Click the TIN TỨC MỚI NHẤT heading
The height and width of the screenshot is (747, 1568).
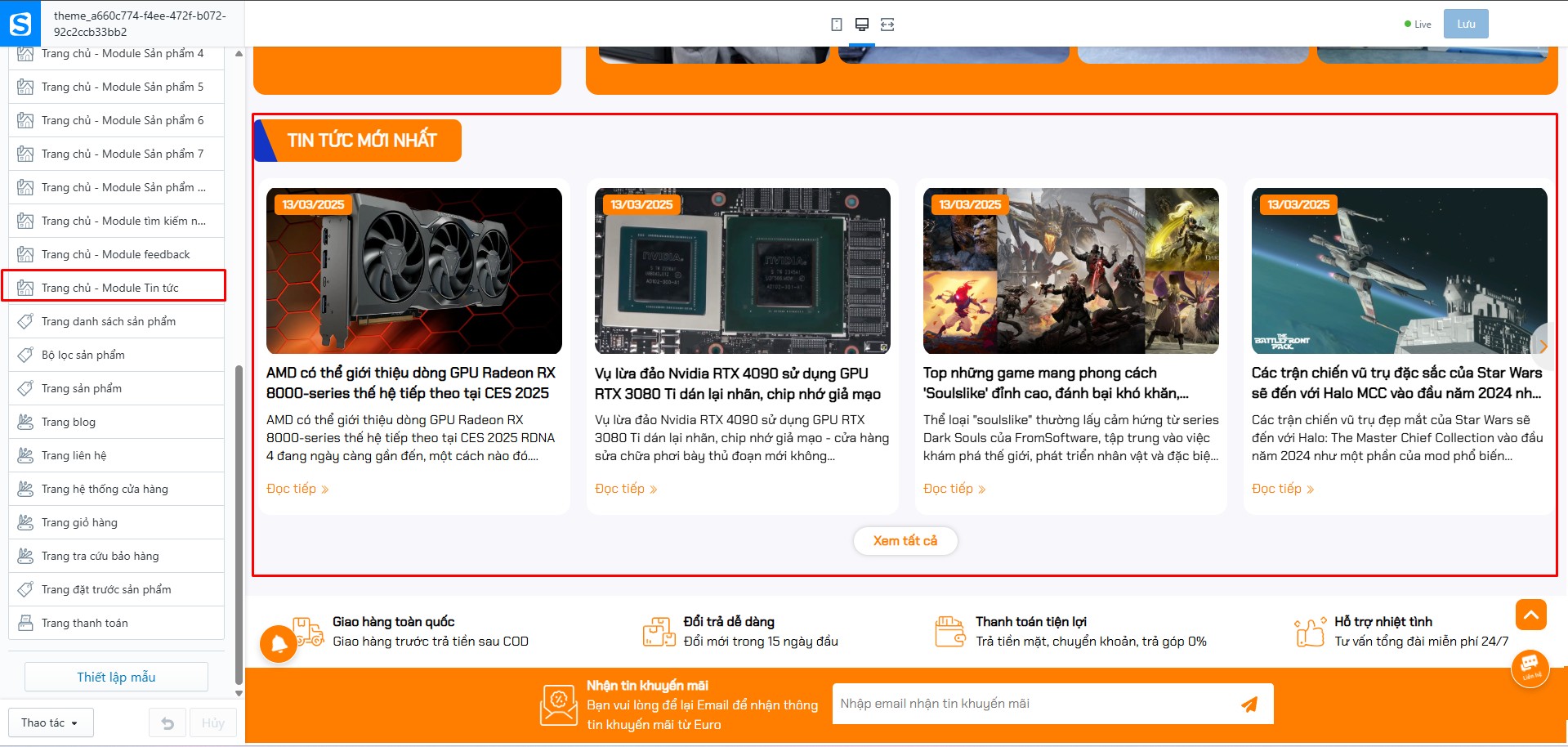coord(362,141)
